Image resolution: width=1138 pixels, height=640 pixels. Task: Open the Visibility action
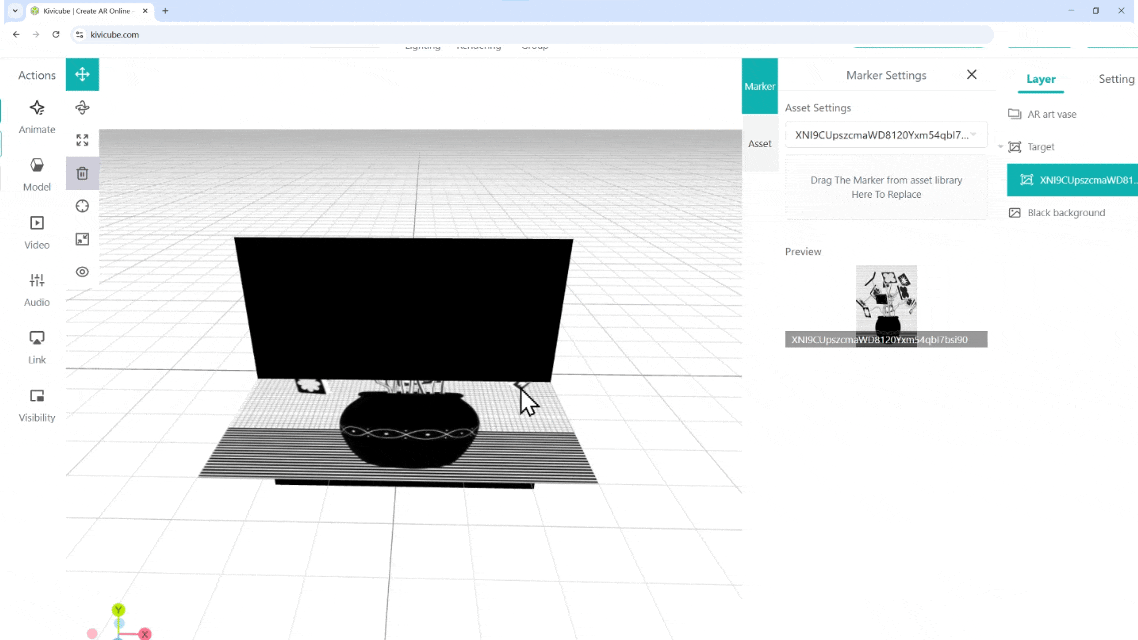point(37,403)
